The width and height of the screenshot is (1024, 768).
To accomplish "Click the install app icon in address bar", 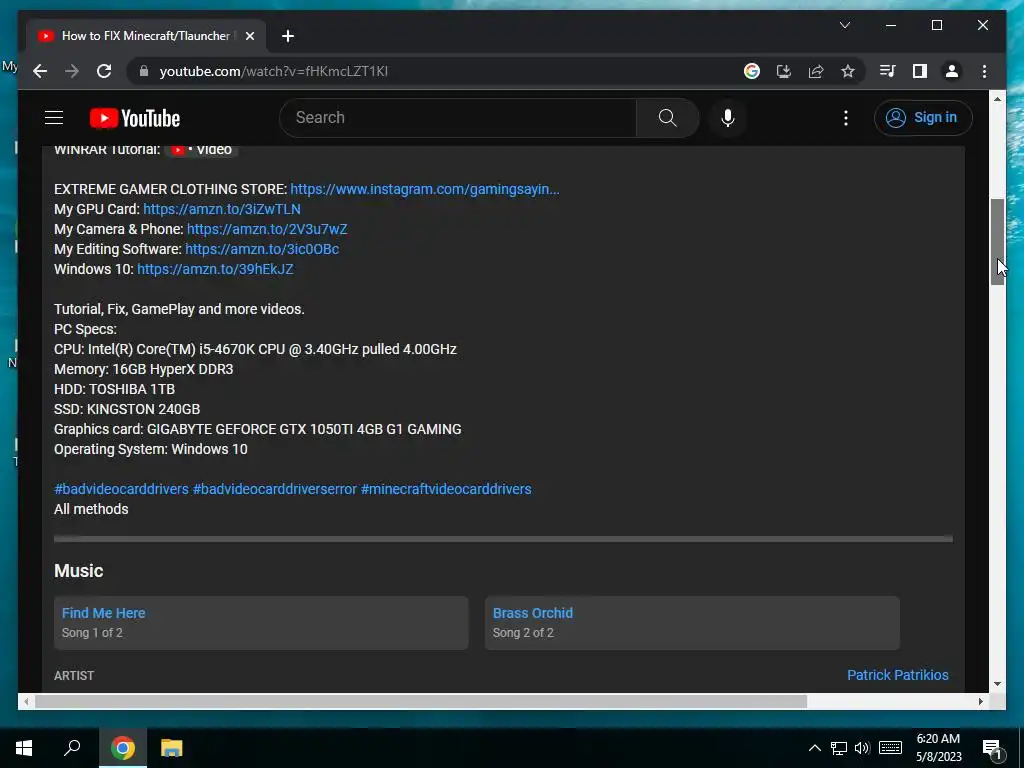I will pos(784,71).
